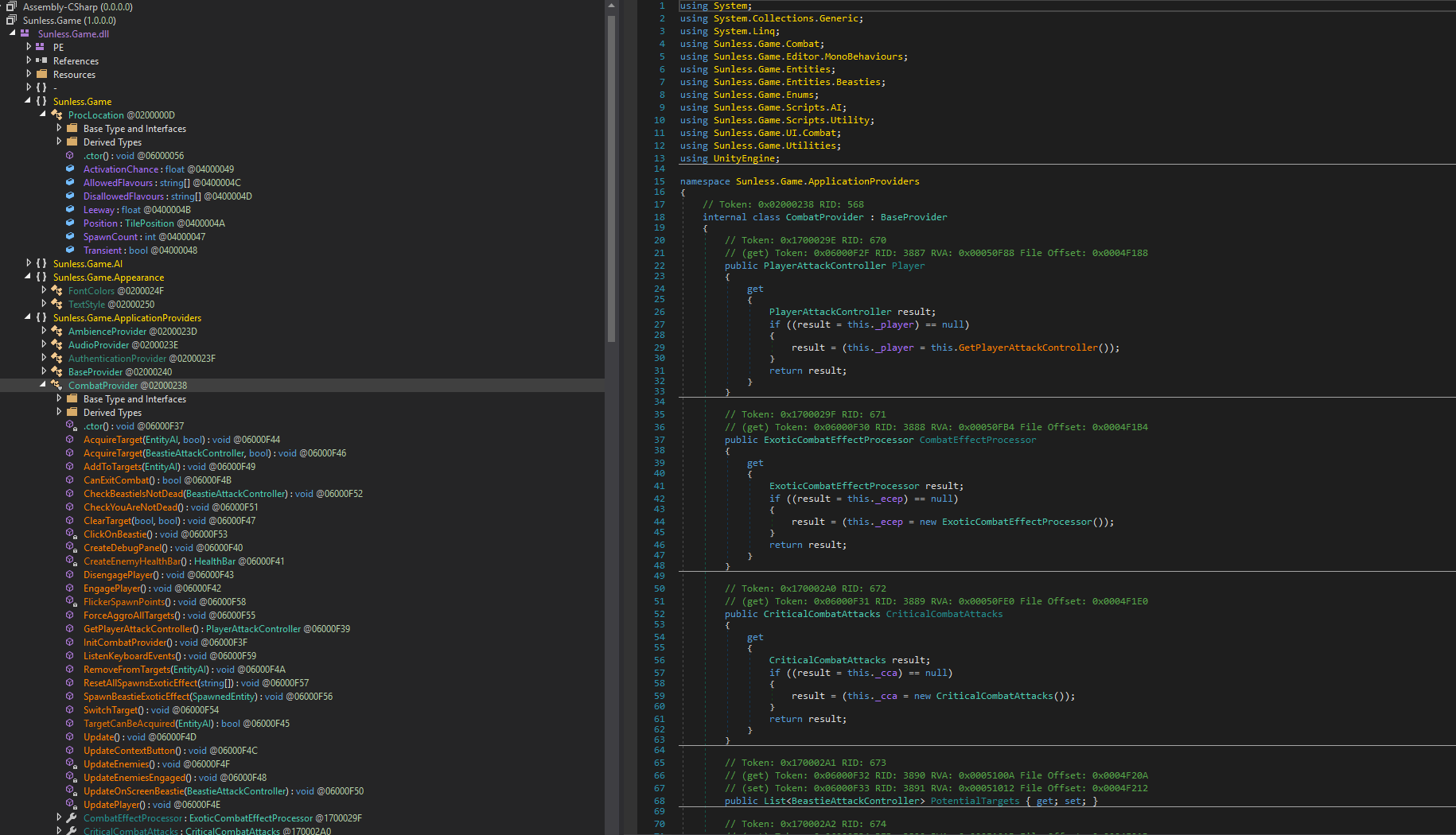Image resolution: width=1456 pixels, height=835 pixels.
Task: Click the scroll up arrow of tree panel
Action: tap(611, 6)
